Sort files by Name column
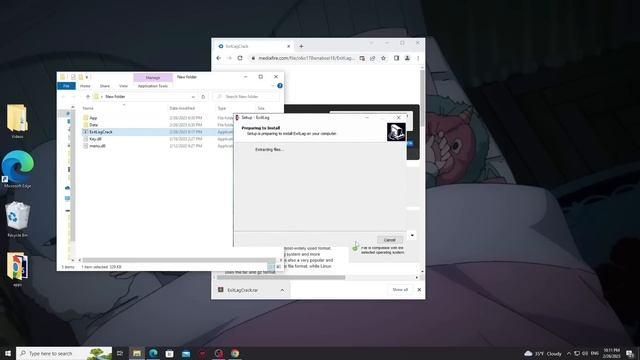 [x=88, y=108]
